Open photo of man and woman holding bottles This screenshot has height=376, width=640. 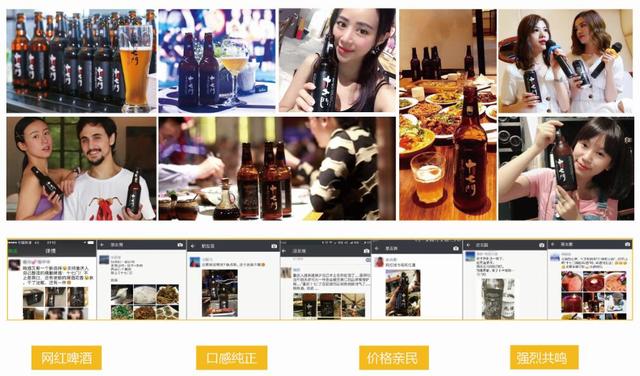(x=81, y=169)
